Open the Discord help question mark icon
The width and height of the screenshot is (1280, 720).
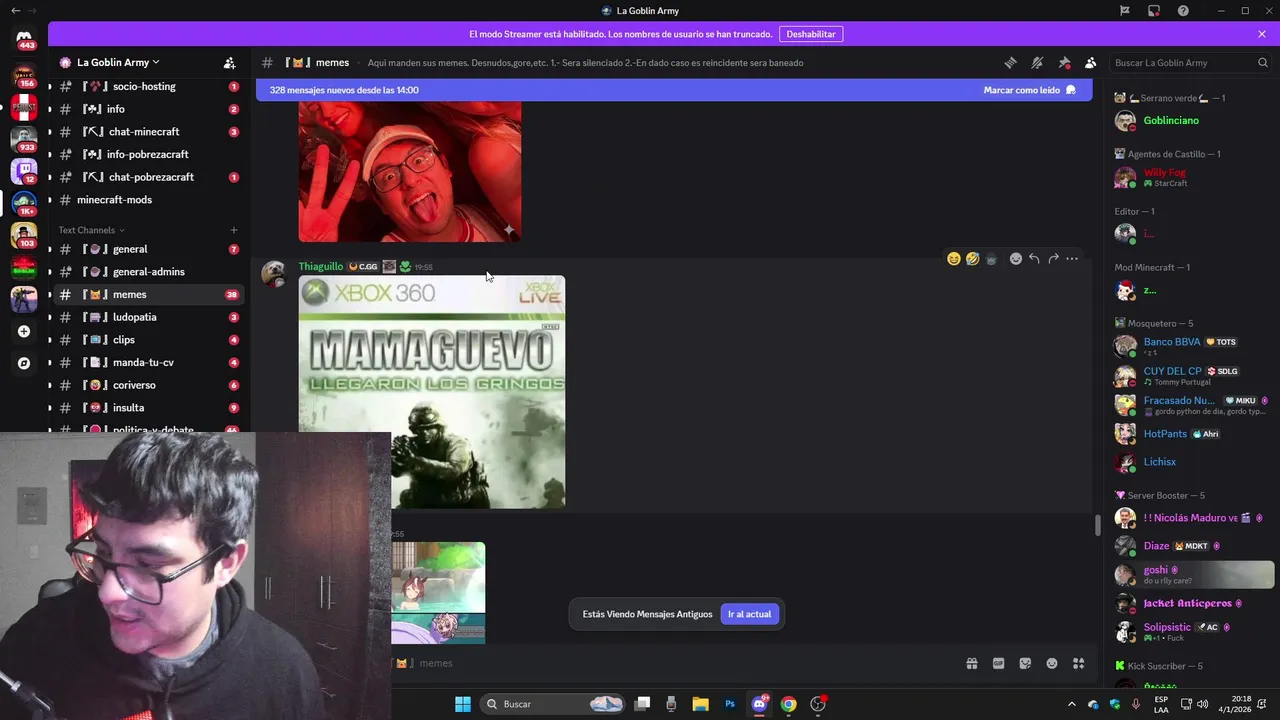click(1183, 11)
